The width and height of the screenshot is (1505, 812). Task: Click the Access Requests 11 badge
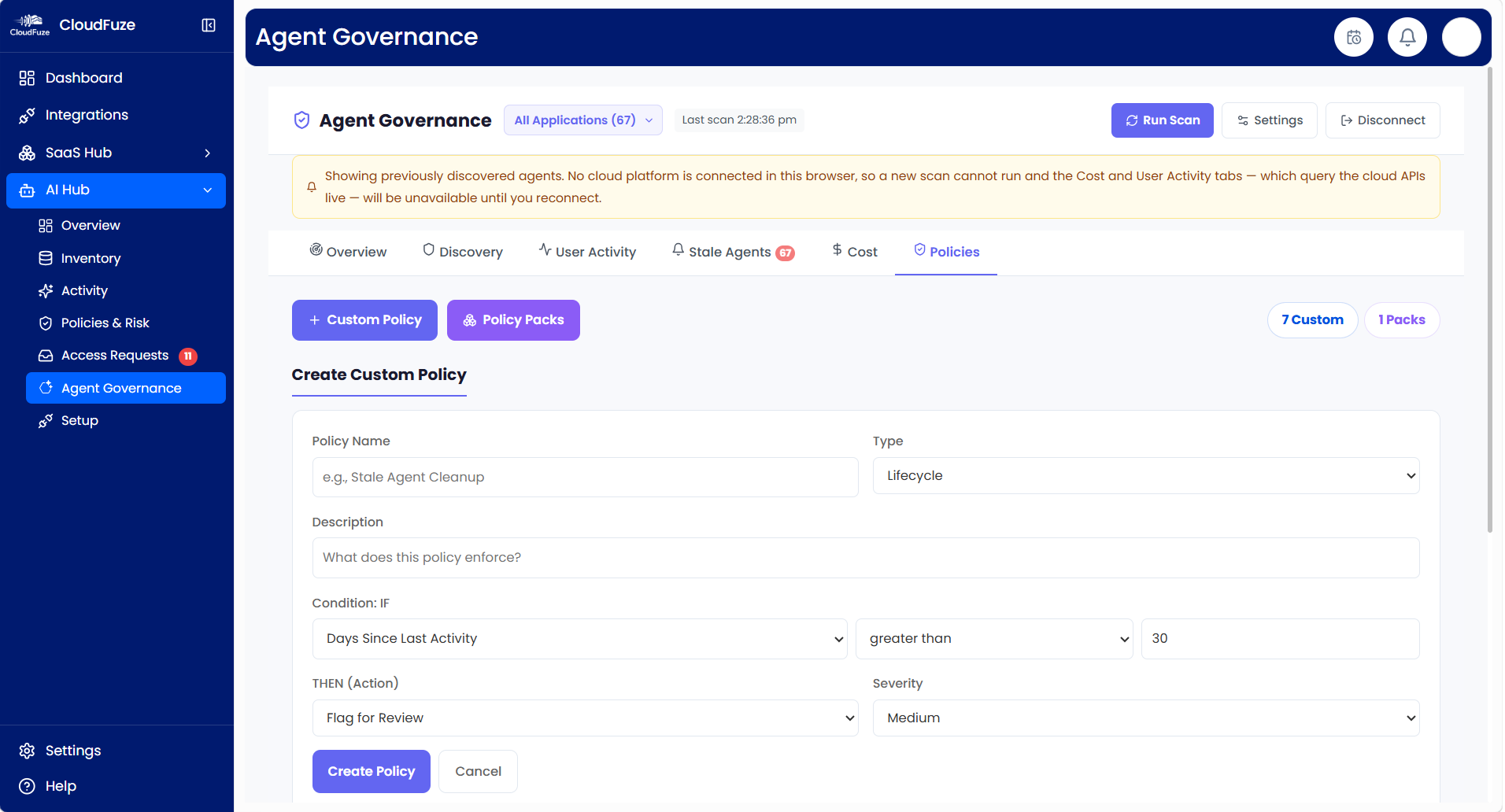(x=188, y=356)
